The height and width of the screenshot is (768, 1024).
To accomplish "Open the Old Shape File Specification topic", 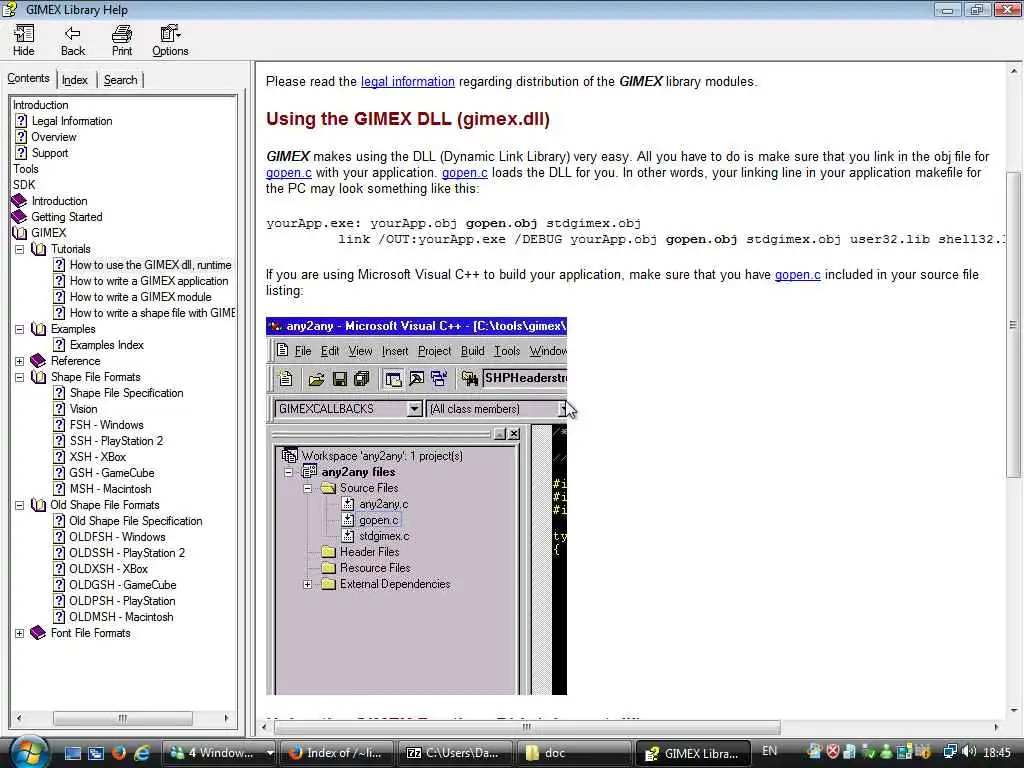I will (x=136, y=521).
